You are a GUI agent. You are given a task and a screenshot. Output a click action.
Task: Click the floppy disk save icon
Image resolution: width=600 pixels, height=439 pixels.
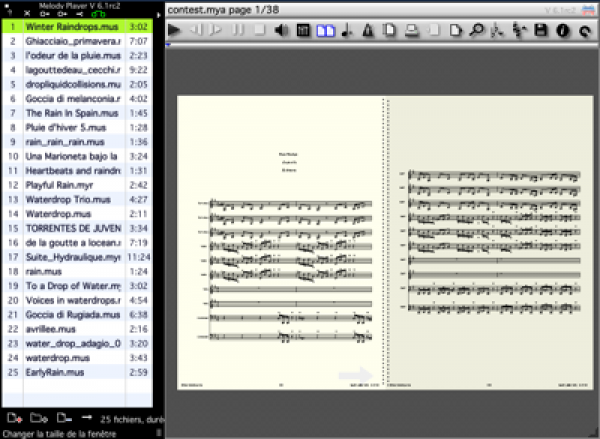pos(541,32)
